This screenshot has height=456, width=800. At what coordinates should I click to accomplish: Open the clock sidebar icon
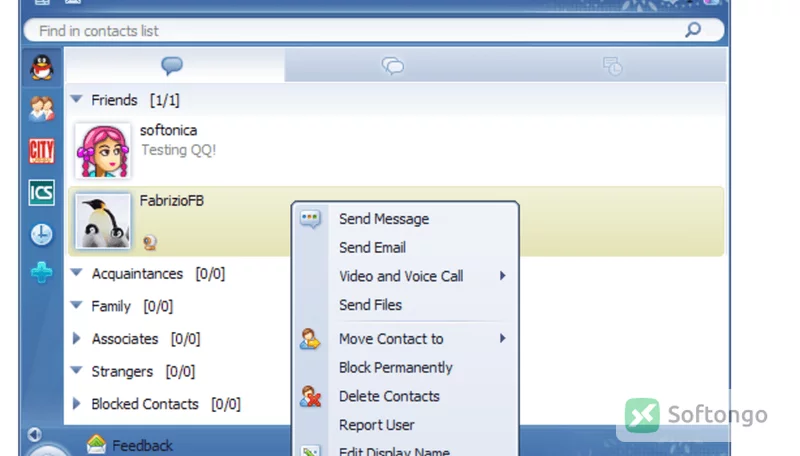point(42,235)
